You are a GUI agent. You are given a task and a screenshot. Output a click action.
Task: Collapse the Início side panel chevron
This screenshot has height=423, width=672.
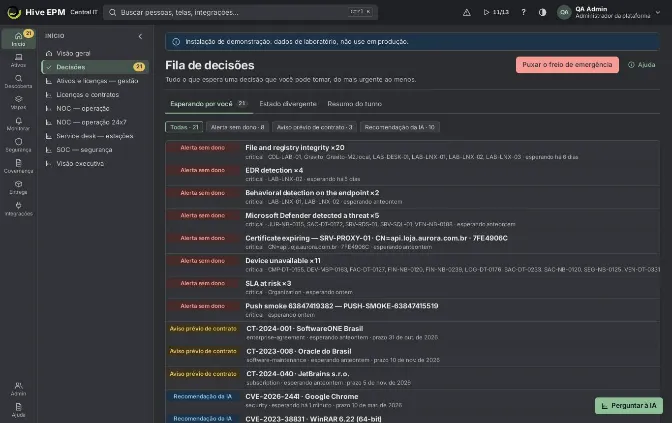pyautogui.click(x=140, y=36)
